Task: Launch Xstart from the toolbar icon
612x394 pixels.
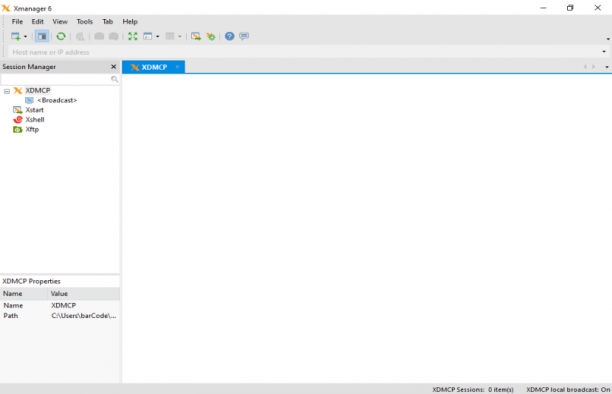Action: point(196,36)
